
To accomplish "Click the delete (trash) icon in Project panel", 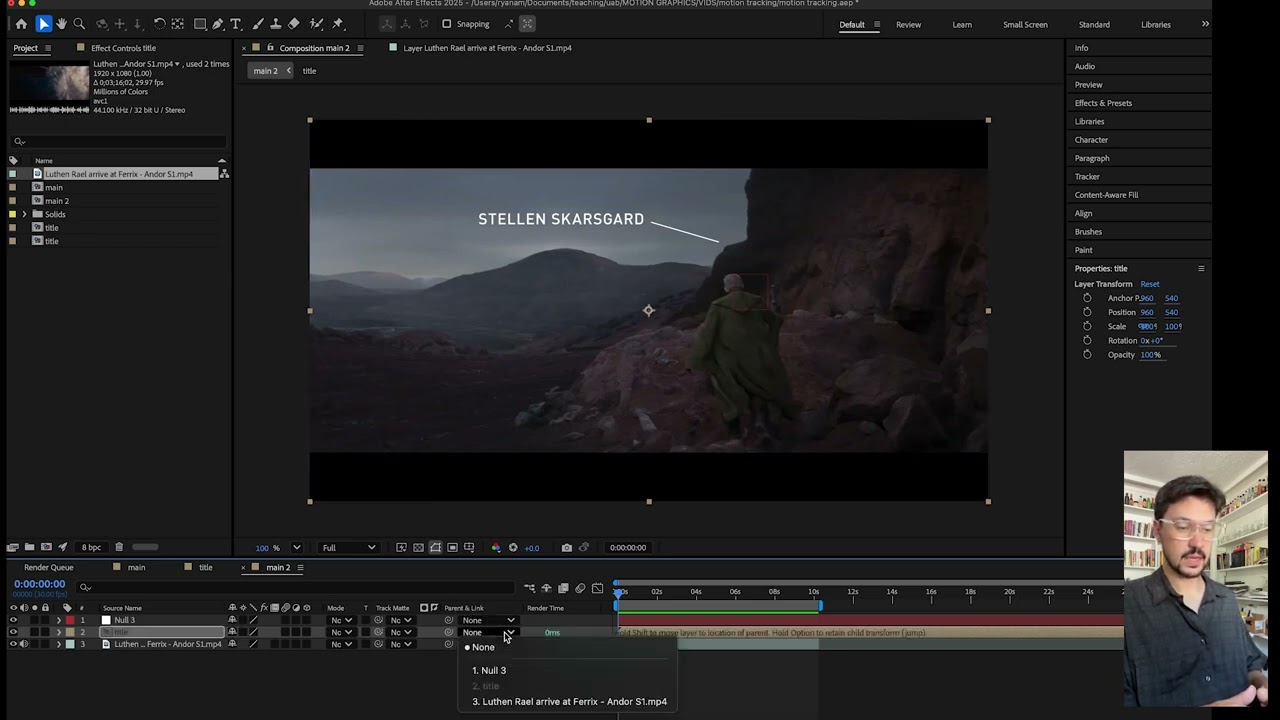I will coord(119,547).
